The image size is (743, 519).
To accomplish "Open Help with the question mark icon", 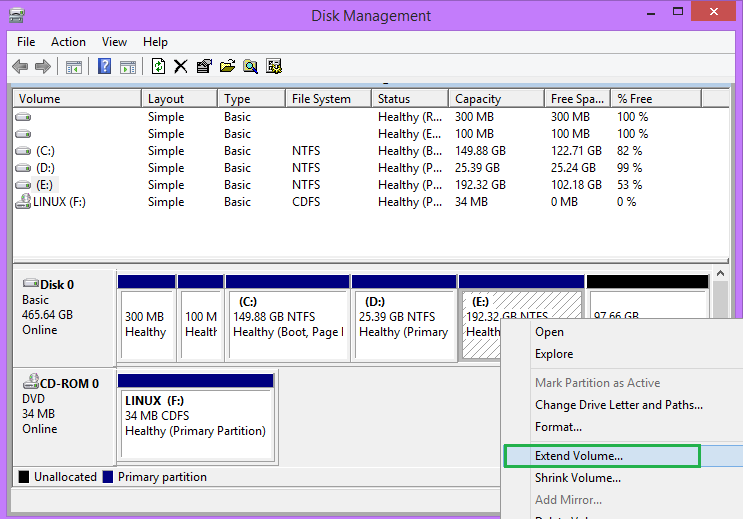I will [x=104, y=66].
